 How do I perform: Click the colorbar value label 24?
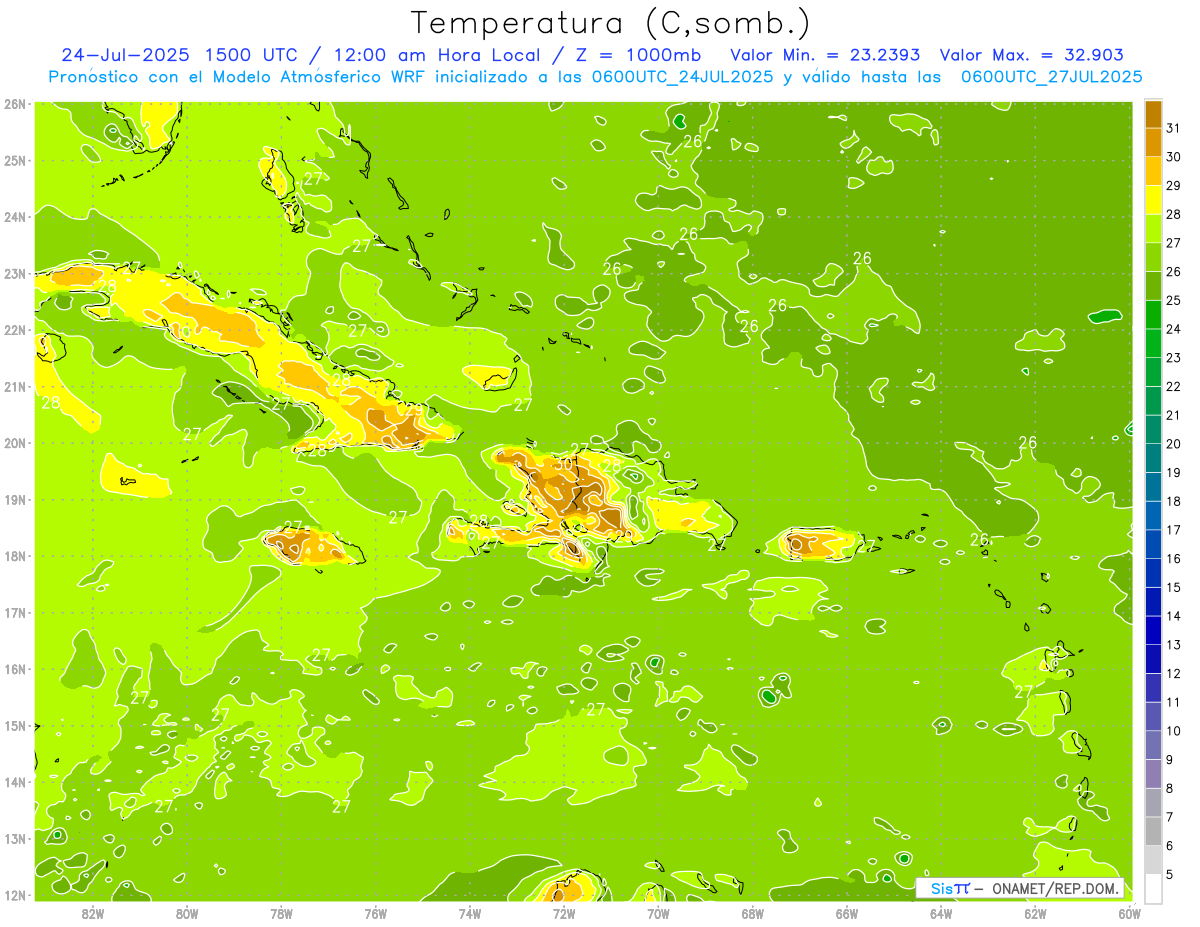(x=1174, y=328)
